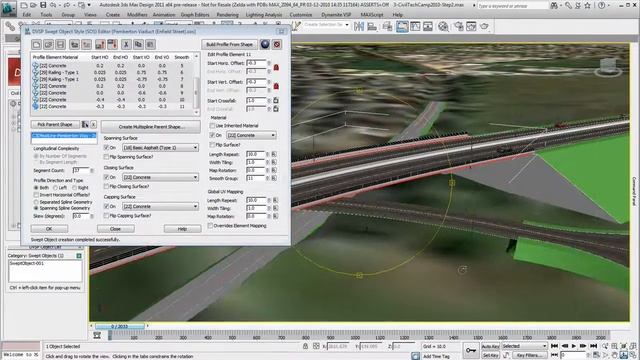Click Create Multispline Parent Shape button
The image size is (640, 360).
click(x=151, y=127)
